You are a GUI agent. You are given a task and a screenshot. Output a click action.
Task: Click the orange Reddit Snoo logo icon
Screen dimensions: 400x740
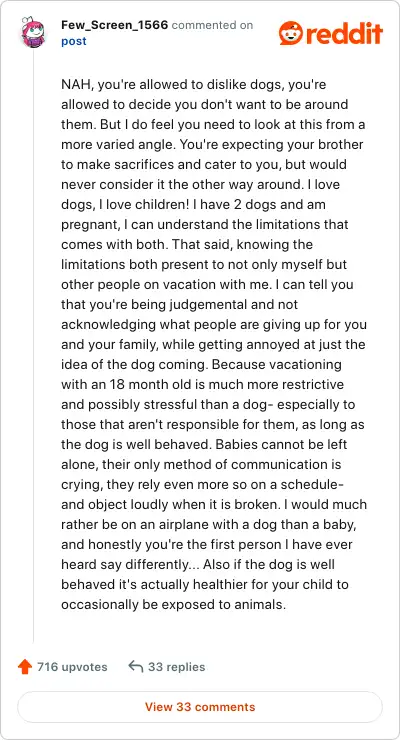click(291, 33)
